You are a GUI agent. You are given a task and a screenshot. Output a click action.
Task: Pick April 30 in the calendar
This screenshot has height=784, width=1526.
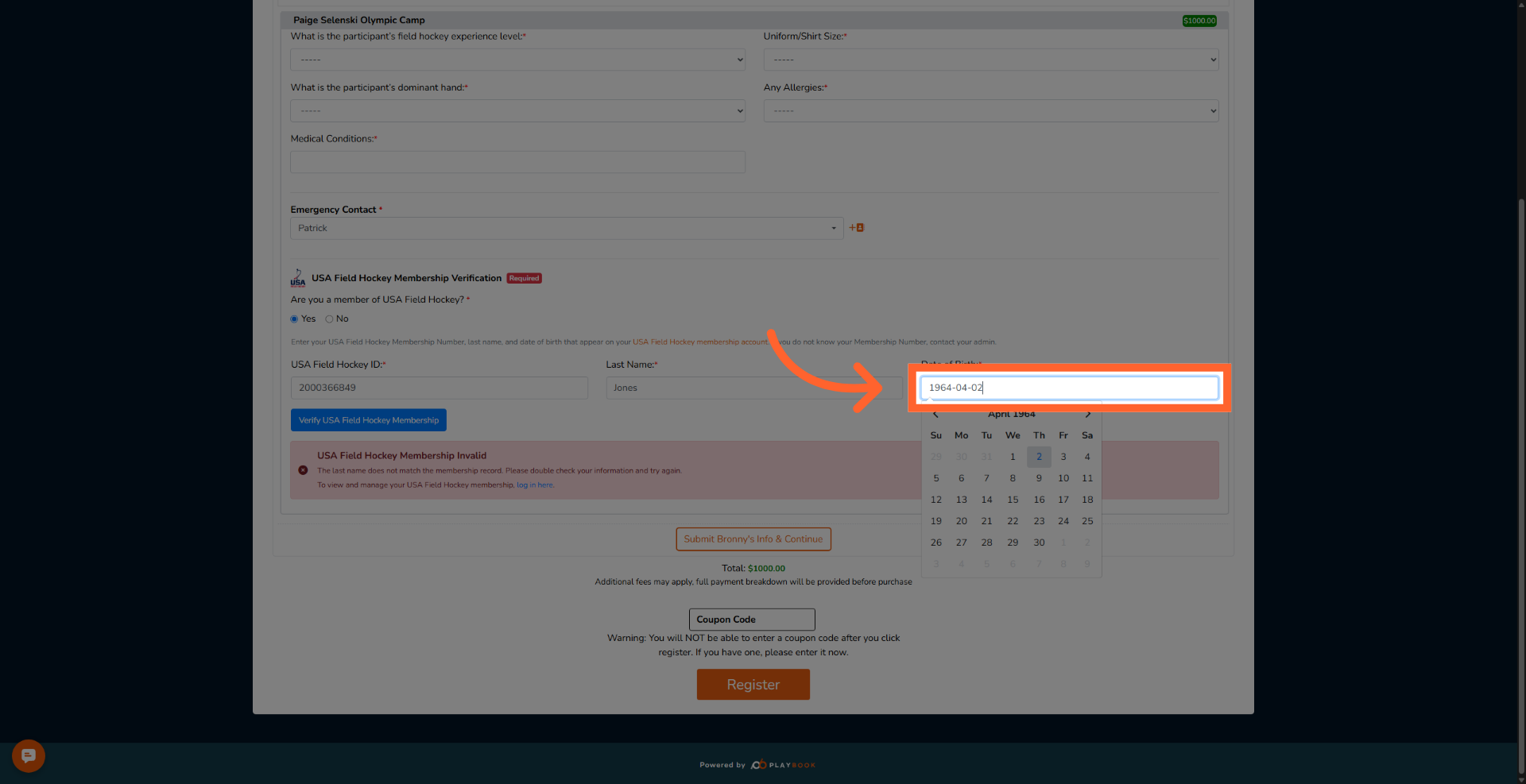[x=1039, y=543]
